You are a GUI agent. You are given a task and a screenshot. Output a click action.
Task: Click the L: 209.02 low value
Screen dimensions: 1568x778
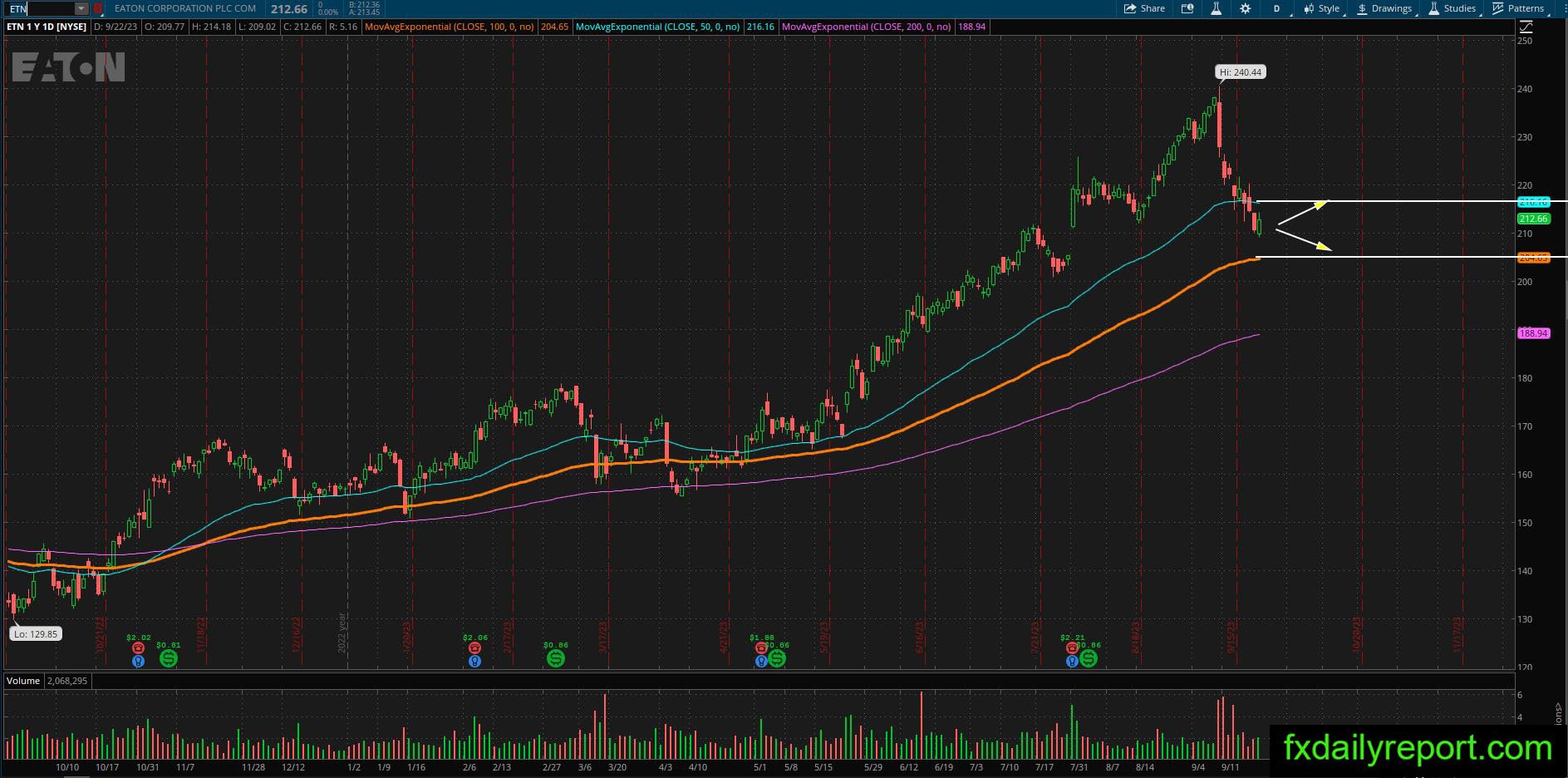(x=257, y=27)
